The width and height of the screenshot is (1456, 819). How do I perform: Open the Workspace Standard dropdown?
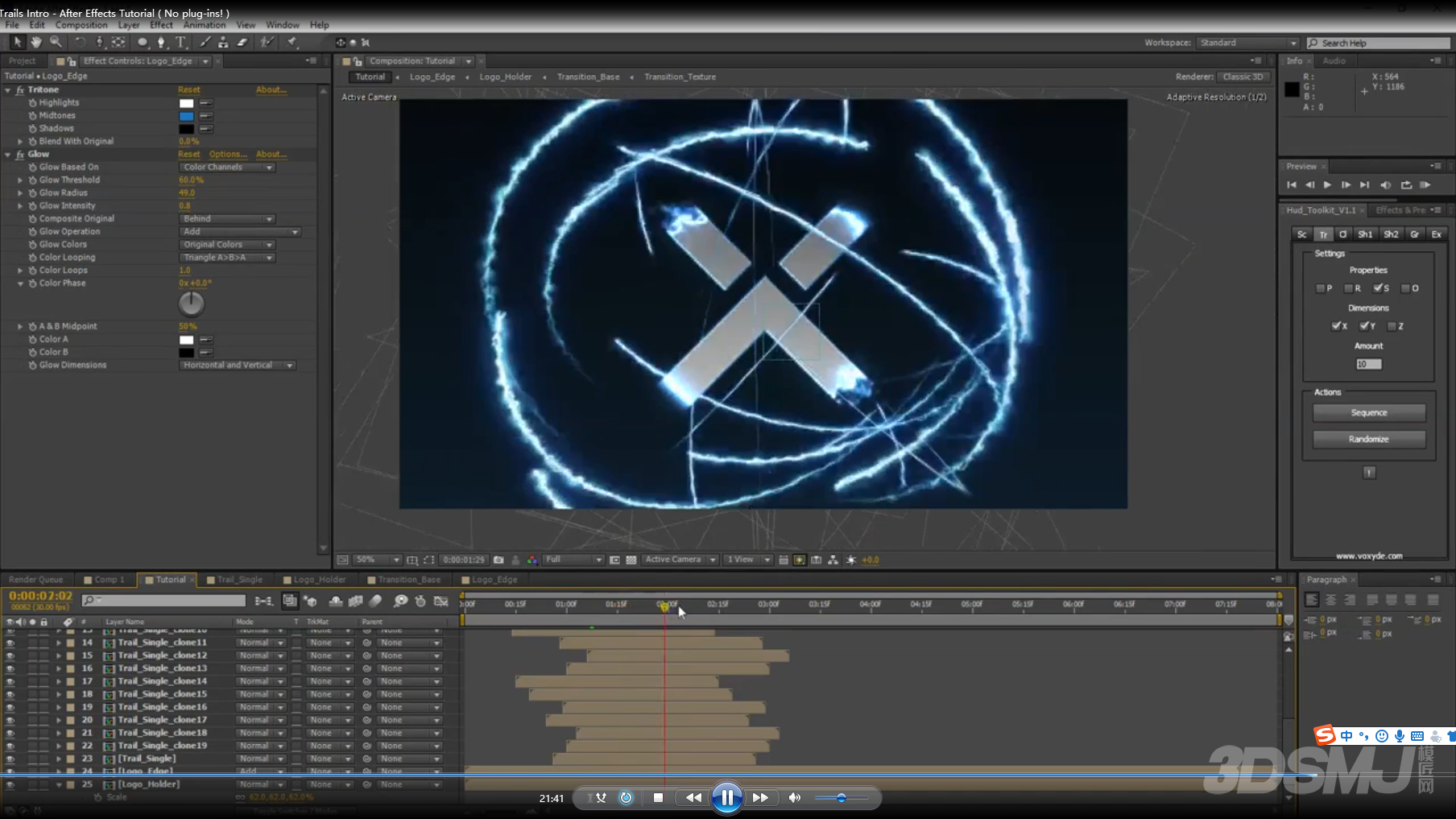tap(1247, 43)
